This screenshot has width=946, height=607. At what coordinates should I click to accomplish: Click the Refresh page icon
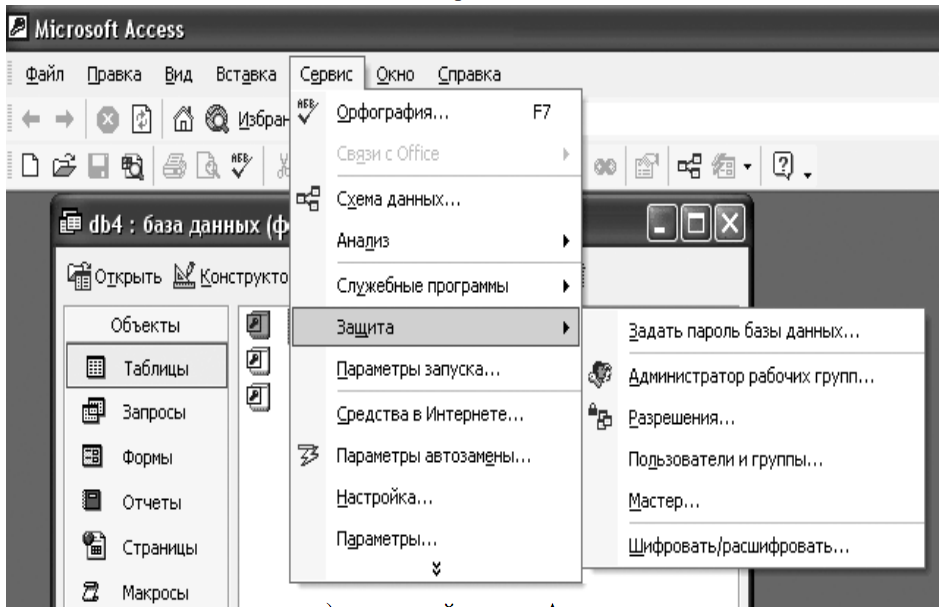point(141,119)
